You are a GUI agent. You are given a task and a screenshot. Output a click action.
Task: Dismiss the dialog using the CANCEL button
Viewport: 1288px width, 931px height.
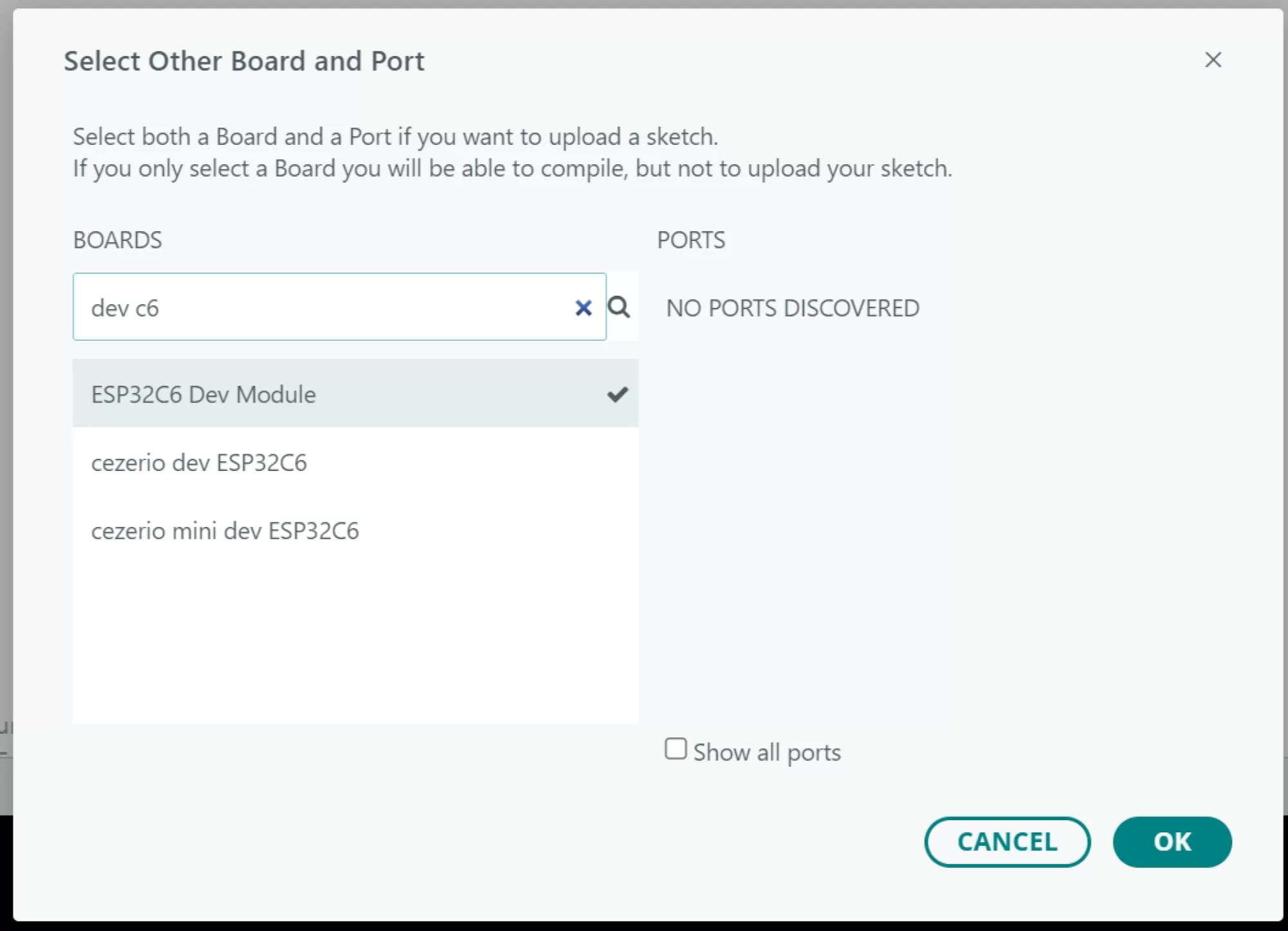click(1007, 841)
